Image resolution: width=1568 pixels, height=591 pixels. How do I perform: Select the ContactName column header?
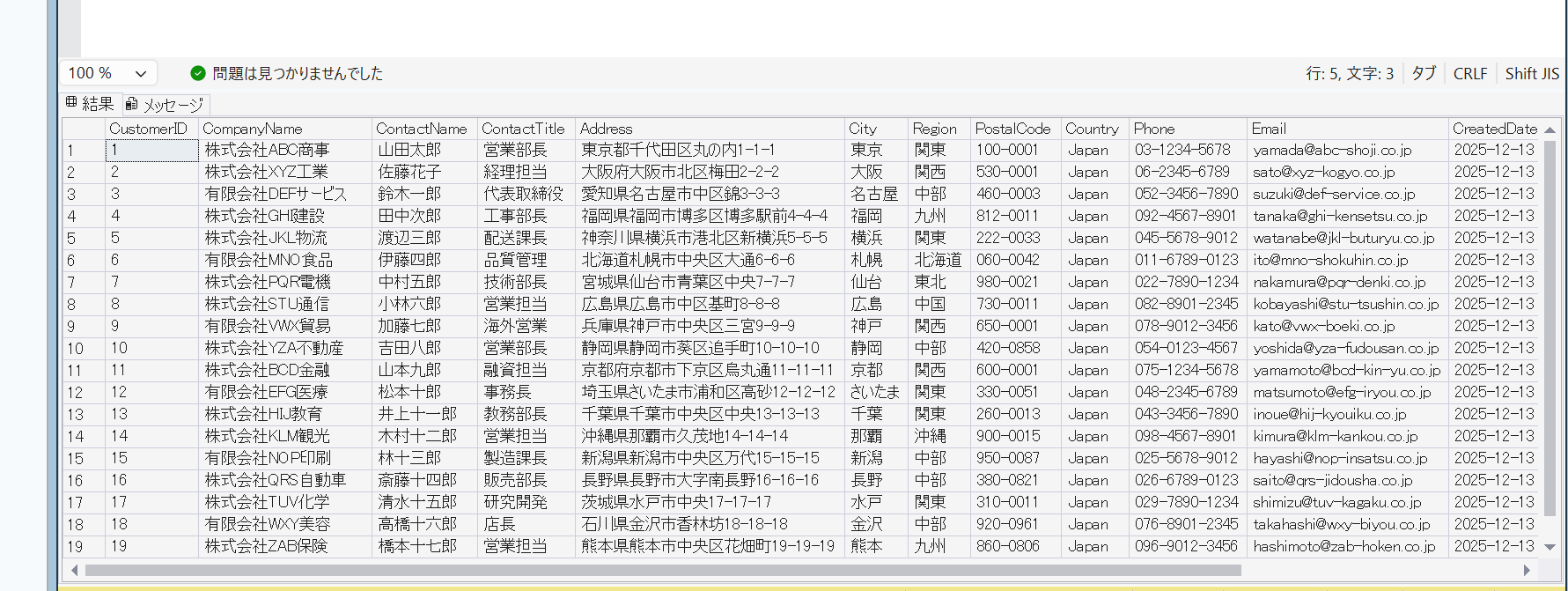425,129
